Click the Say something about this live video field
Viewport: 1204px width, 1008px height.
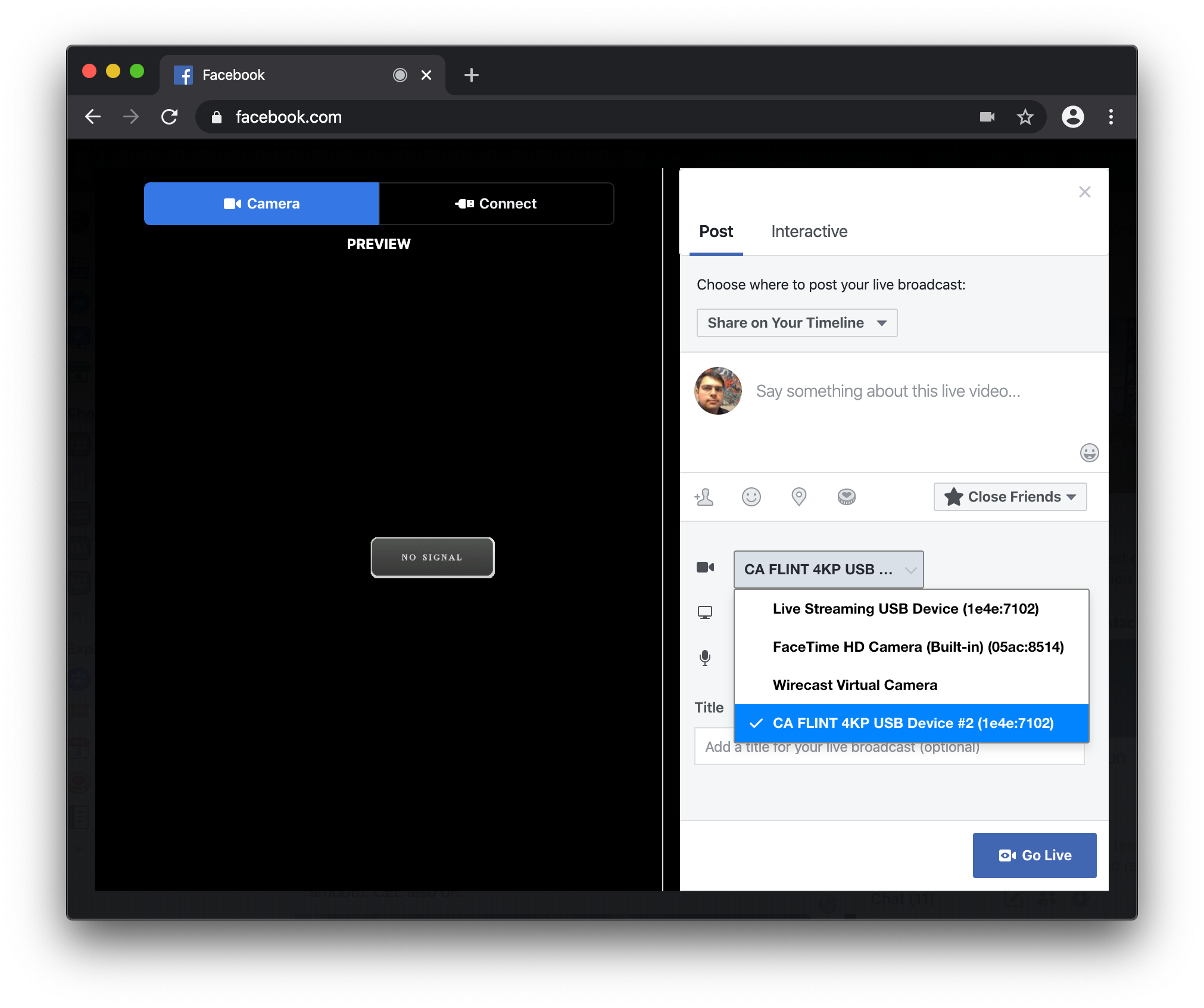coord(888,391)
